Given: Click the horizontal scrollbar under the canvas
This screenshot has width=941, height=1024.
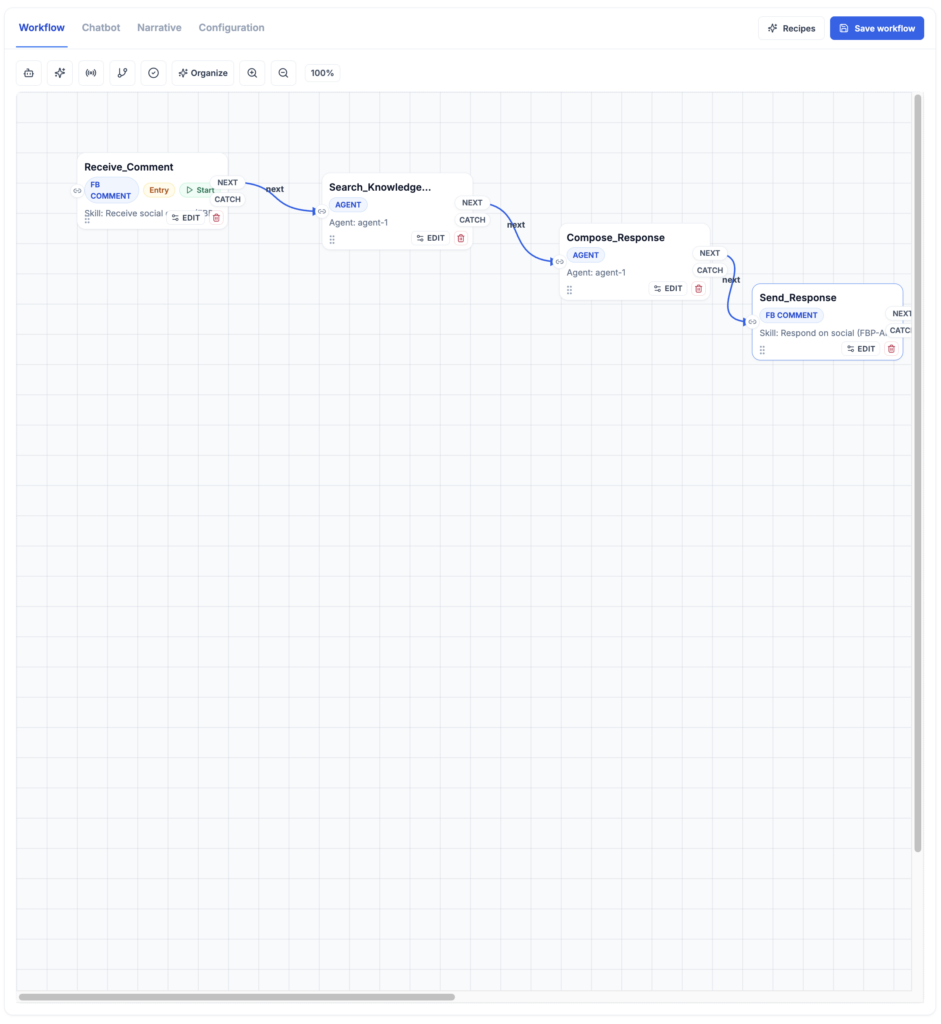Looking at the screenshot, I should 236,997.
